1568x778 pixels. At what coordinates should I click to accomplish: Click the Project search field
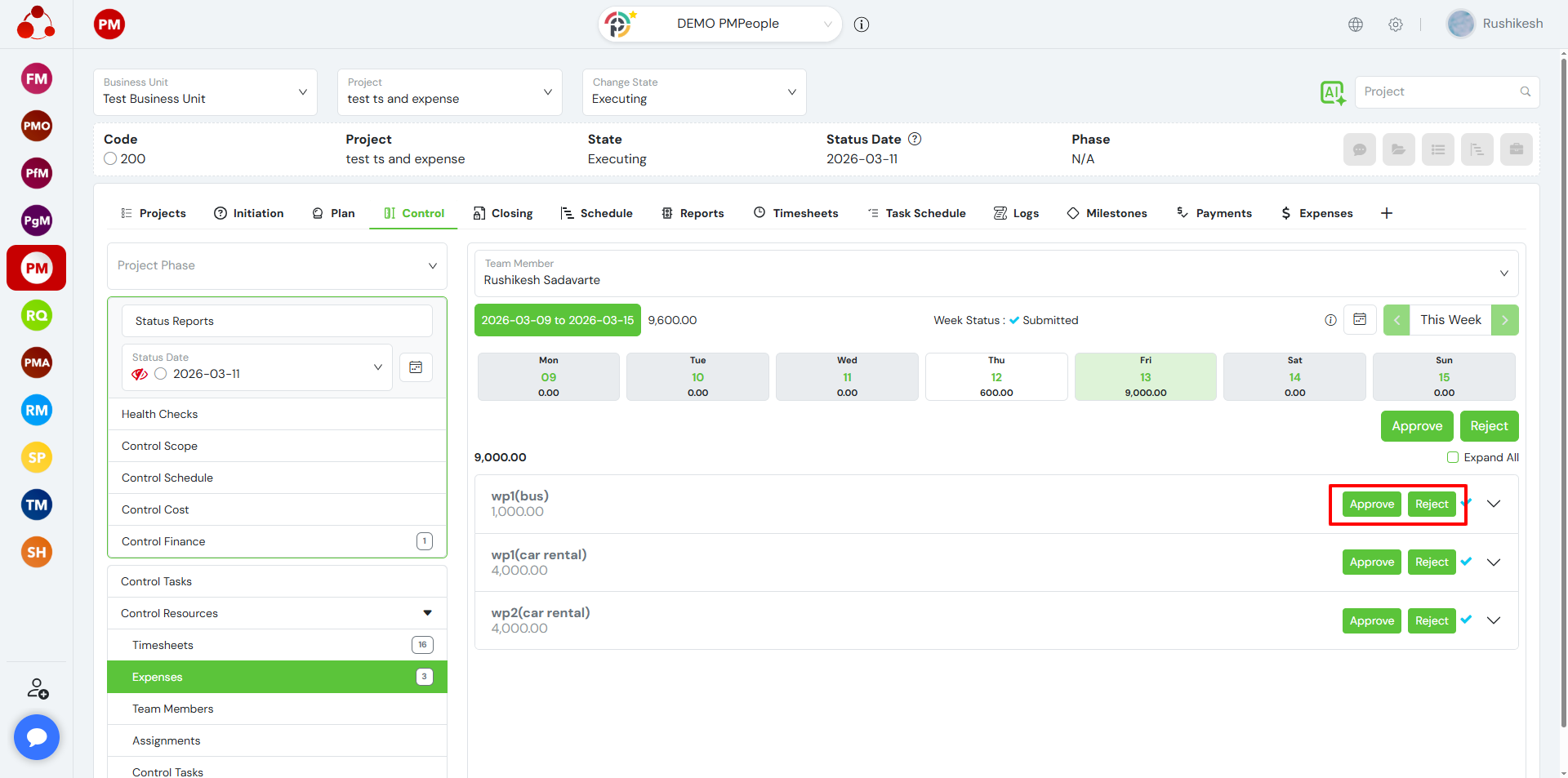coord(1438,92)
